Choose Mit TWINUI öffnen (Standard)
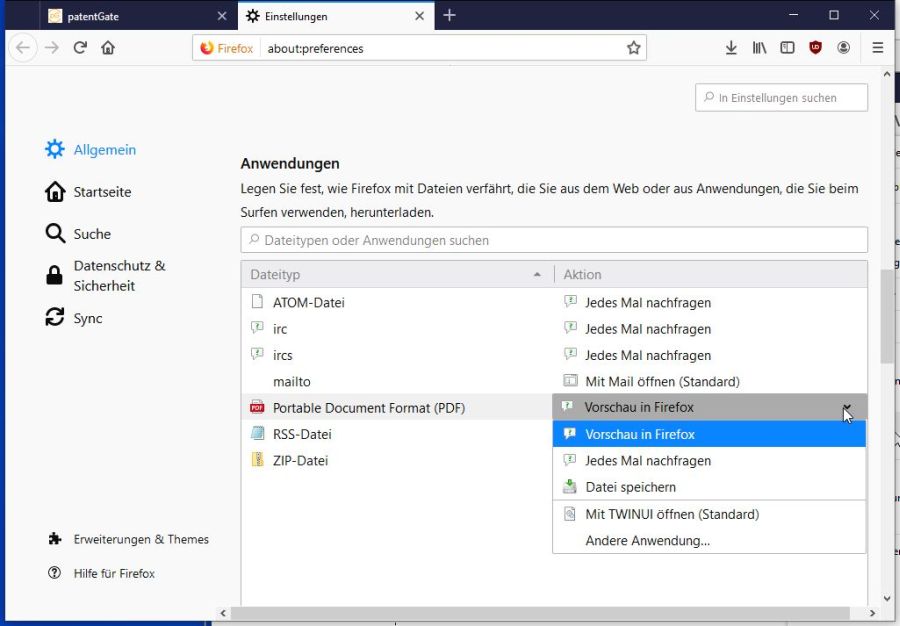Viewport: 900px width, 626px height. coord(709,514)
